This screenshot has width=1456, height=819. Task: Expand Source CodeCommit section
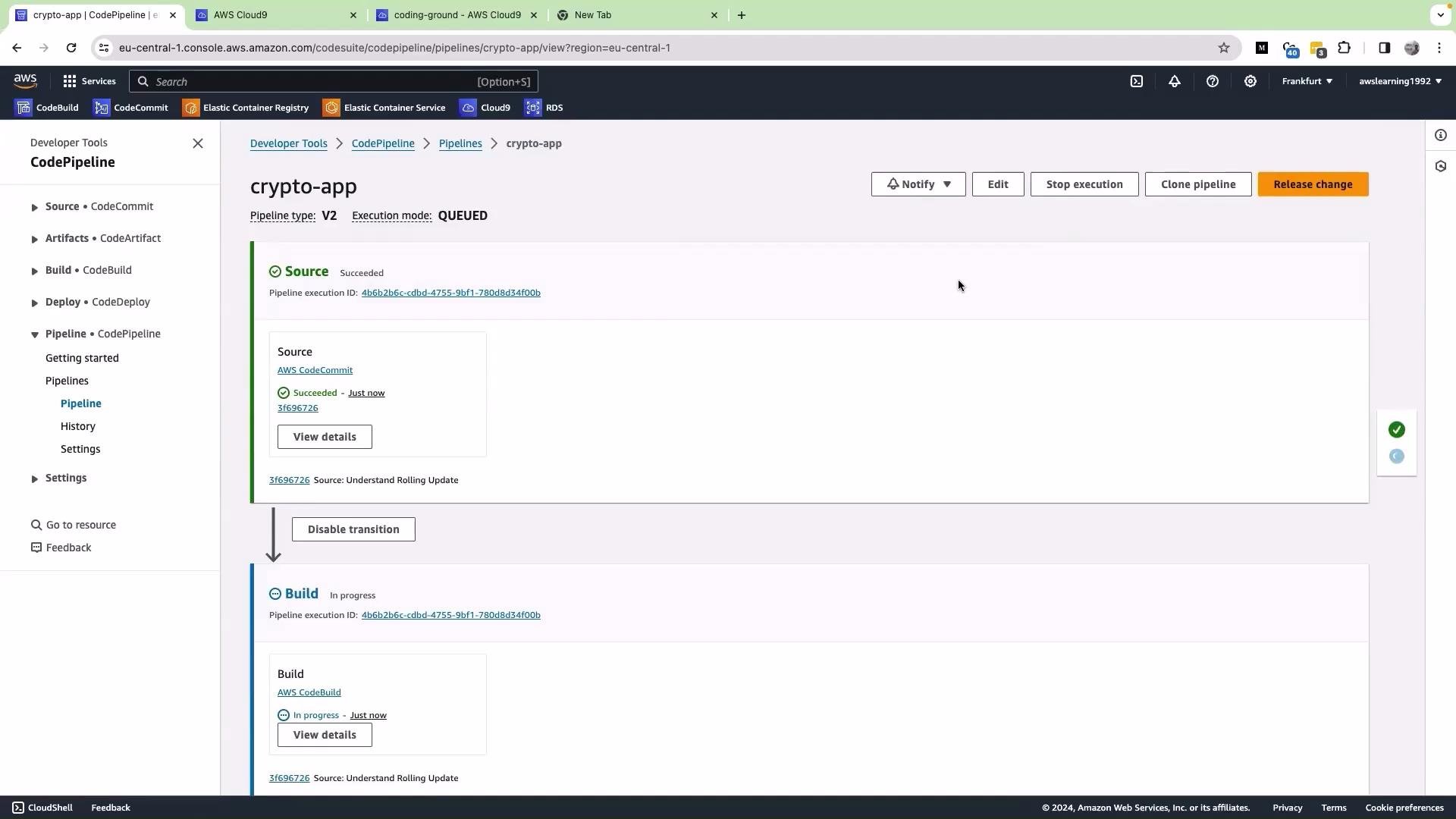(x=92, y=206)
